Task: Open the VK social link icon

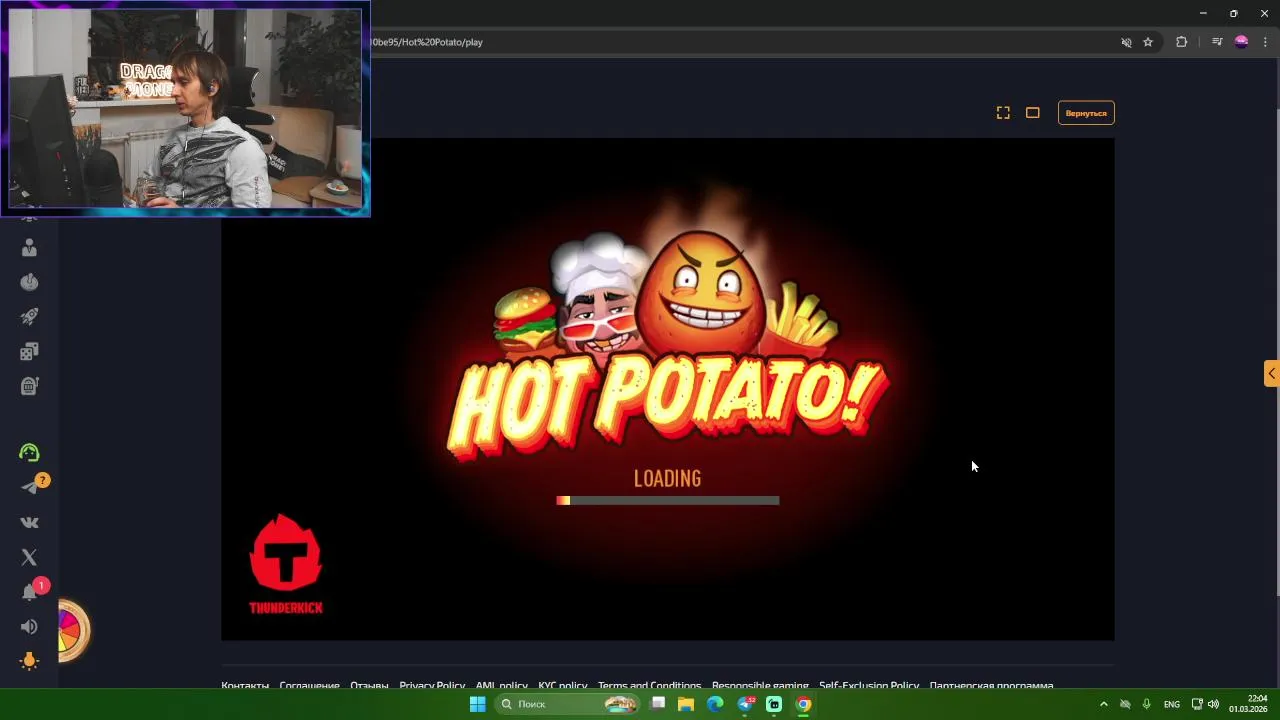Action: click(x=29, y=522)
